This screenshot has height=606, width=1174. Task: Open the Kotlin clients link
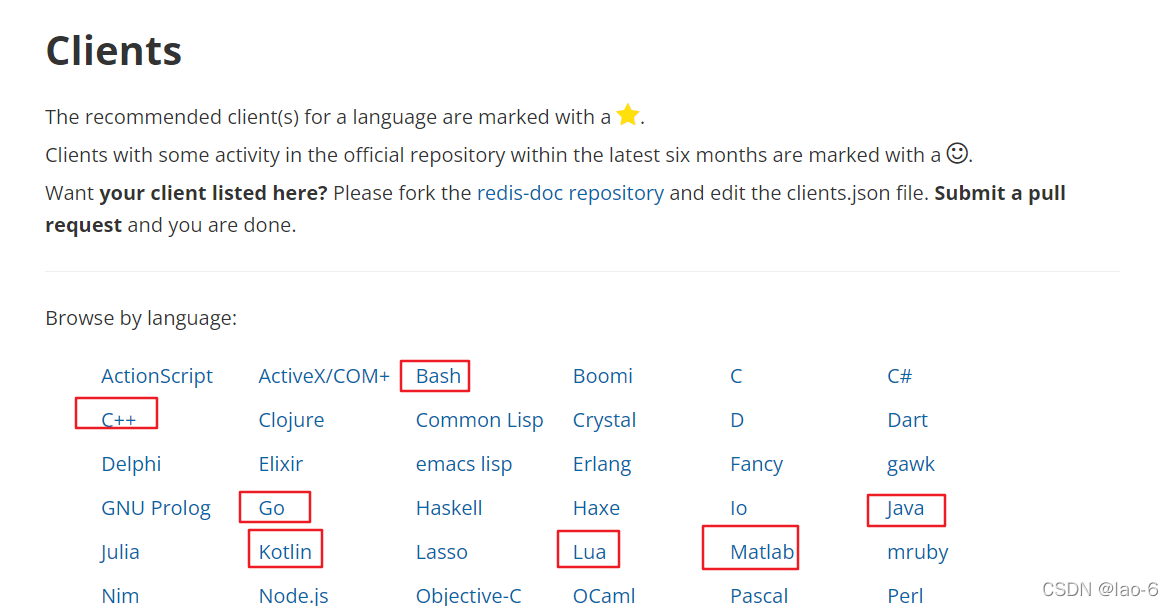point(285,552)
